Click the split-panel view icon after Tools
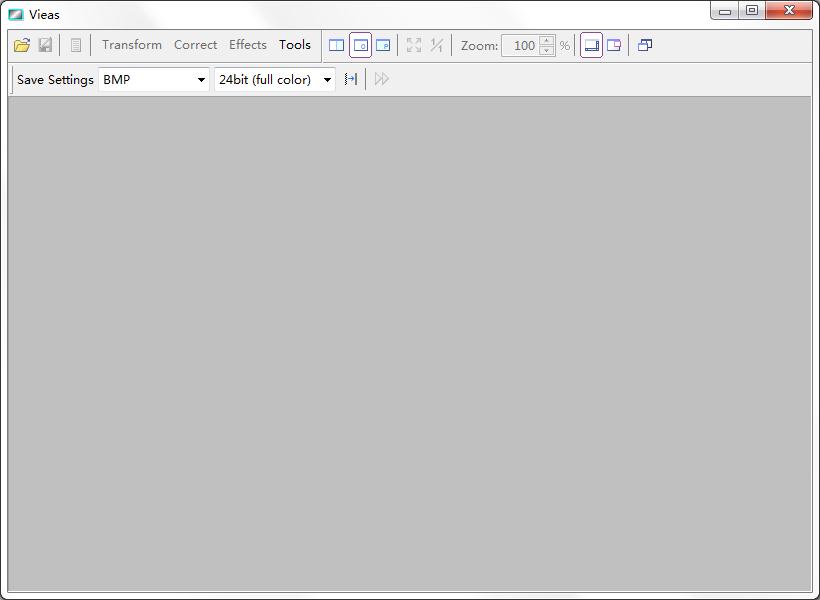Image resolution: width=820 pixels, height=600 pixels. click(337, 45)
